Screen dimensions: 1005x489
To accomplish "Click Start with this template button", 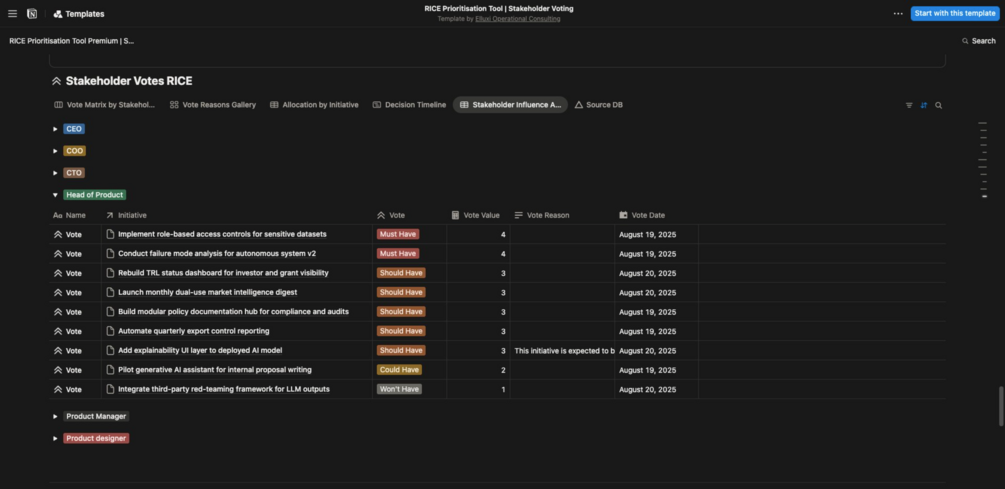I will pos(954,13).
